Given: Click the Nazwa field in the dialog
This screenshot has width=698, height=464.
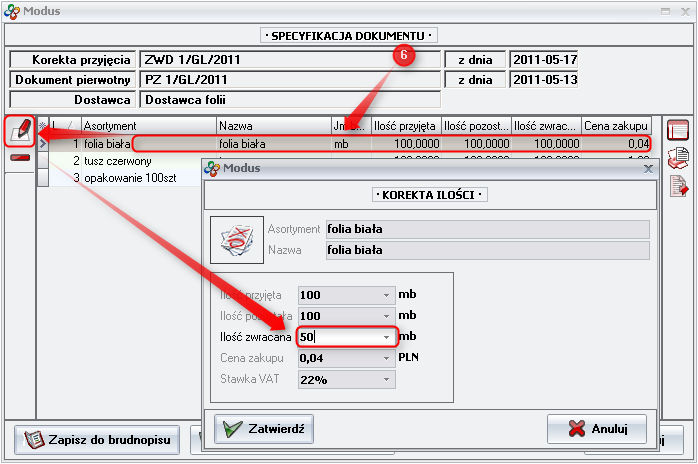Looking at the screenshot, I should click(487, 250).
